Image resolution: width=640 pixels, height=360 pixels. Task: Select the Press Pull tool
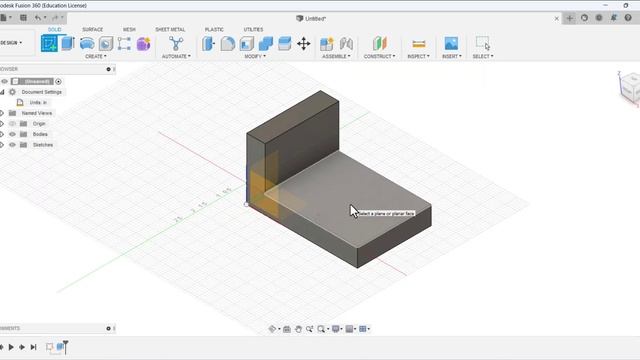[x=209, y=43]
